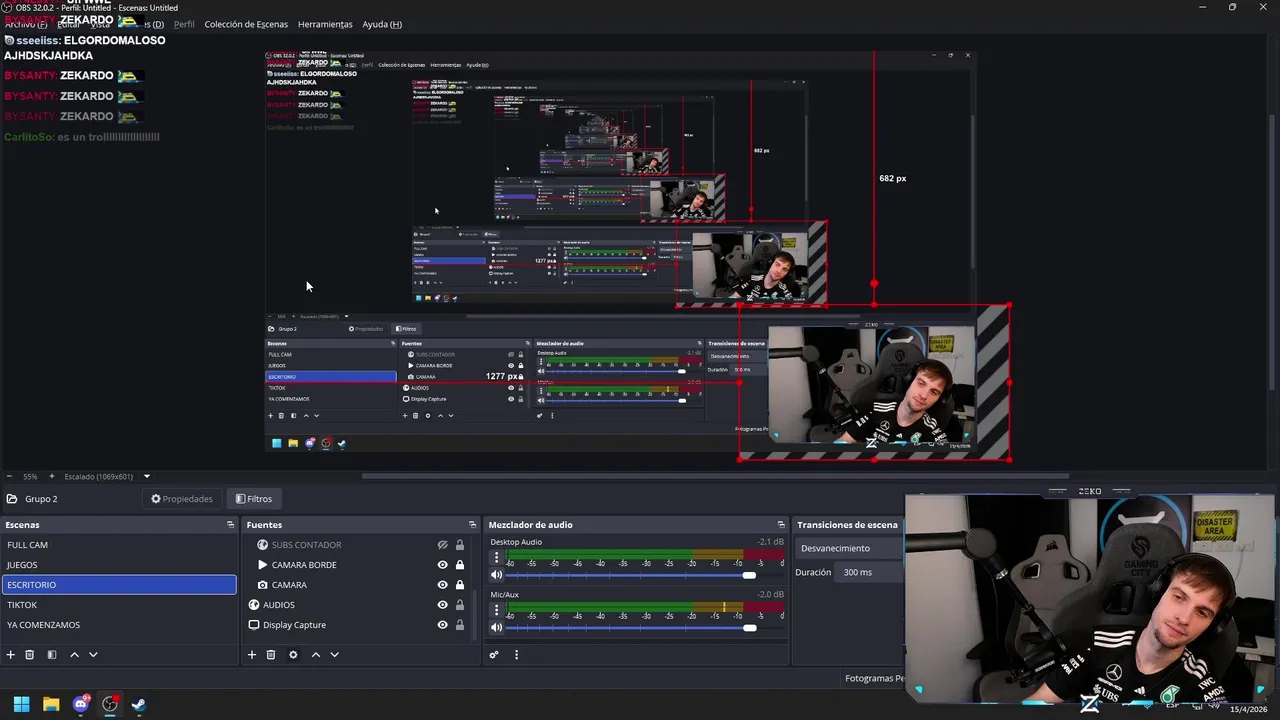
Task: Hide the CAMARA source
Action: pos(442,585)
